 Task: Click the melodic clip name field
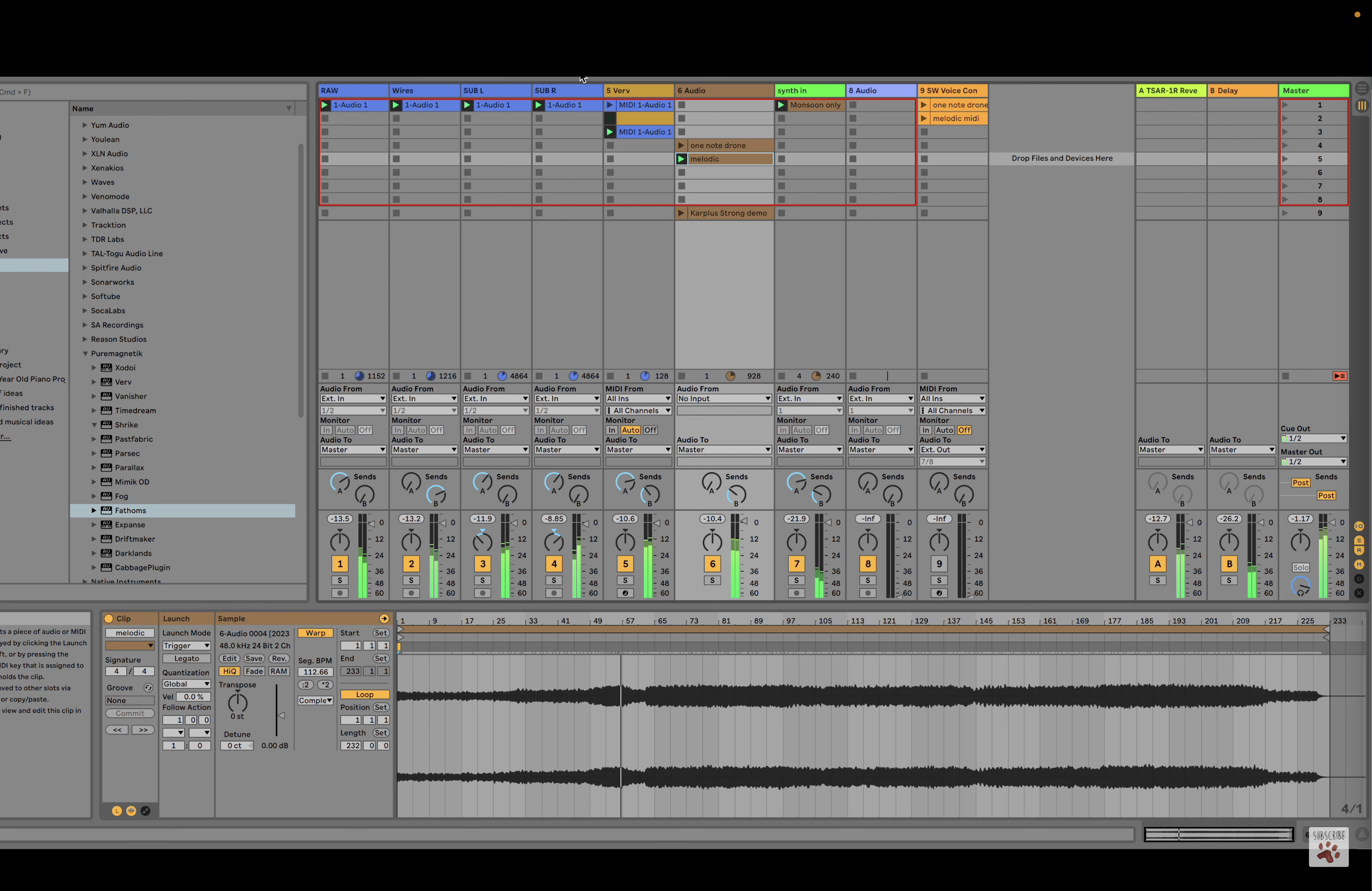pos(130,633)
